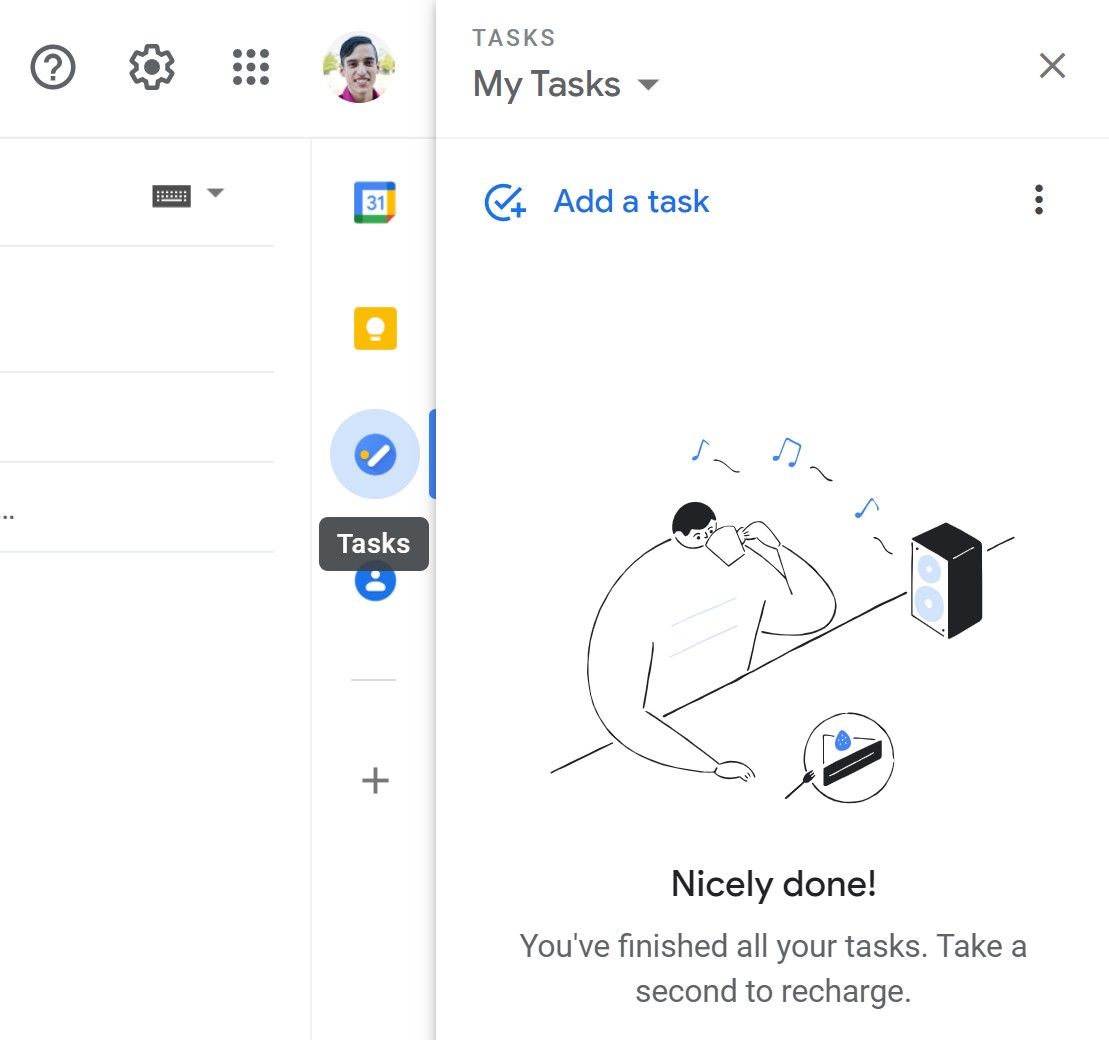Open Gmail help
This screenshot has width=1109, height=1040.
[53, 67]
